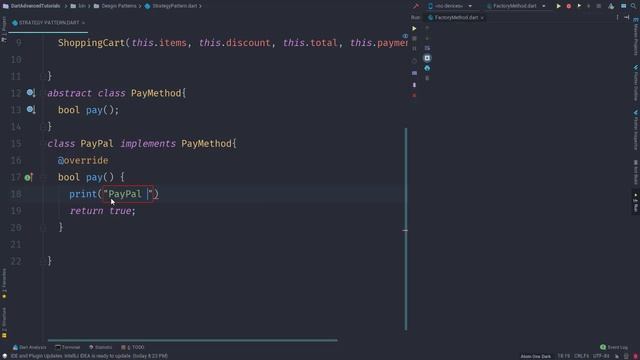
Task: Open the Favorites sidebar tab
Action: [x=4, y=284]
